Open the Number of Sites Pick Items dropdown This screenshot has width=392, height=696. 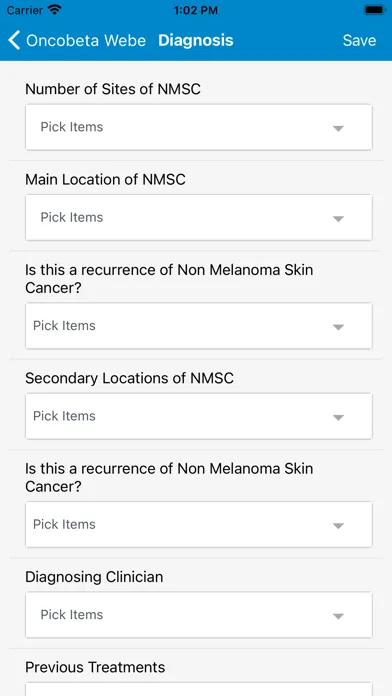click(x=198, y=127)
